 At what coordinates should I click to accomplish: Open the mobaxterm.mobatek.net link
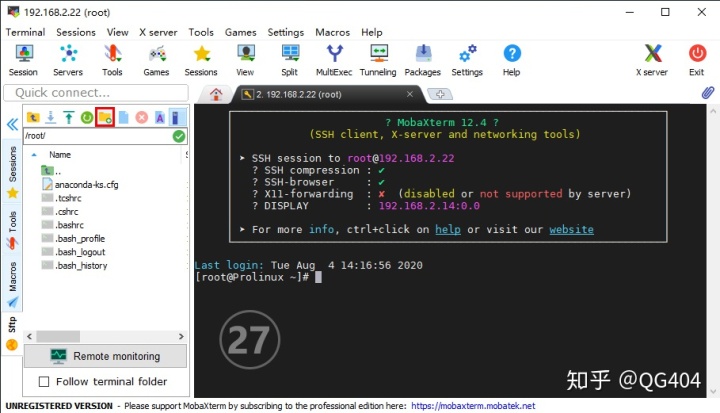[473, 406]
